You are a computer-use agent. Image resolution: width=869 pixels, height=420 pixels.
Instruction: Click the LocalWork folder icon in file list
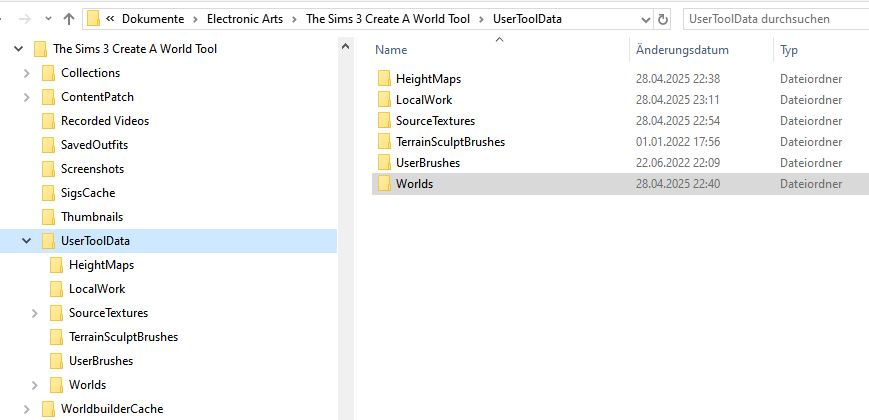384,100
